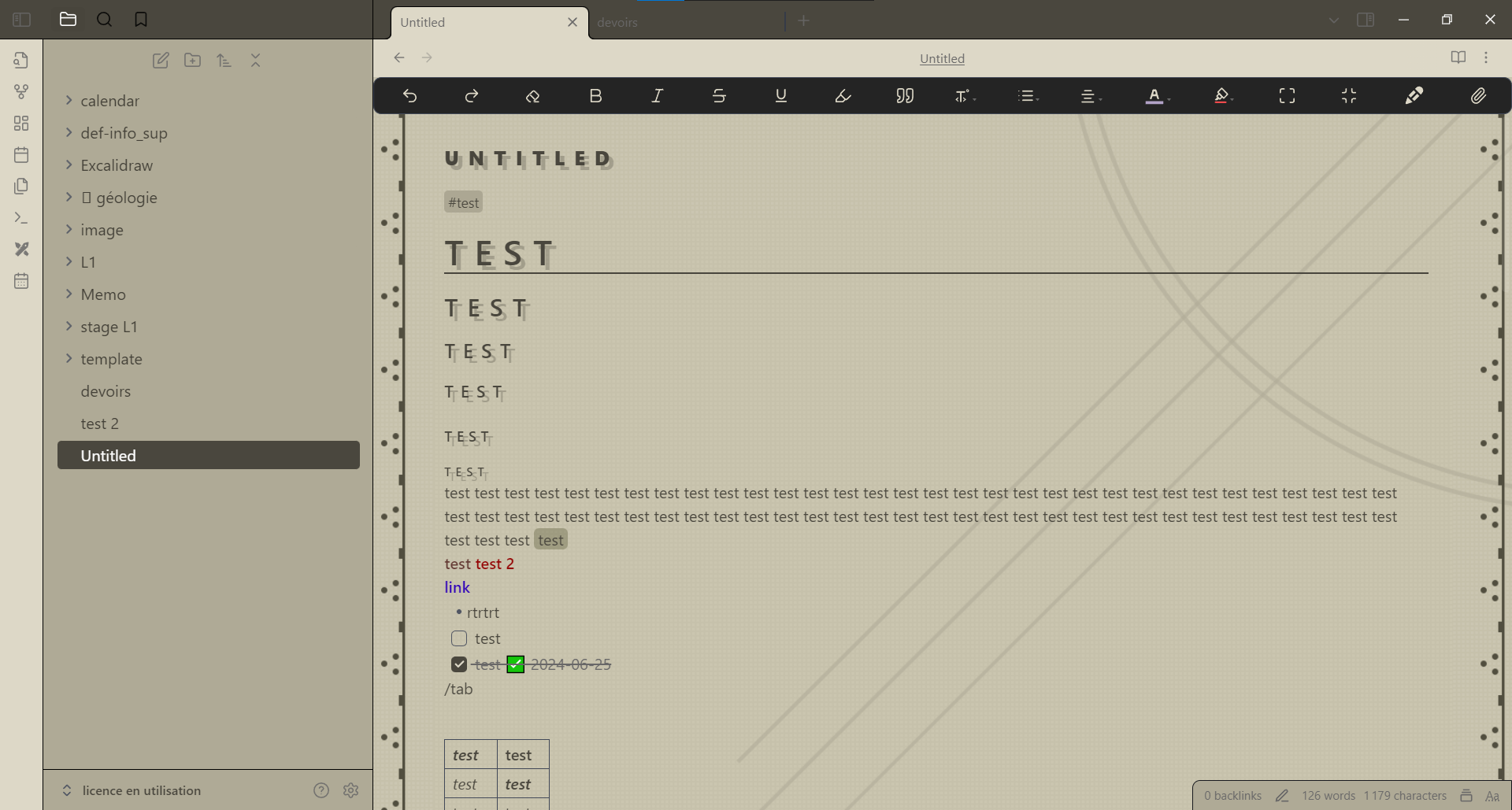Click the undo icon in the editor toolbar
1512x810 pixels.
(x=410, y=96)
